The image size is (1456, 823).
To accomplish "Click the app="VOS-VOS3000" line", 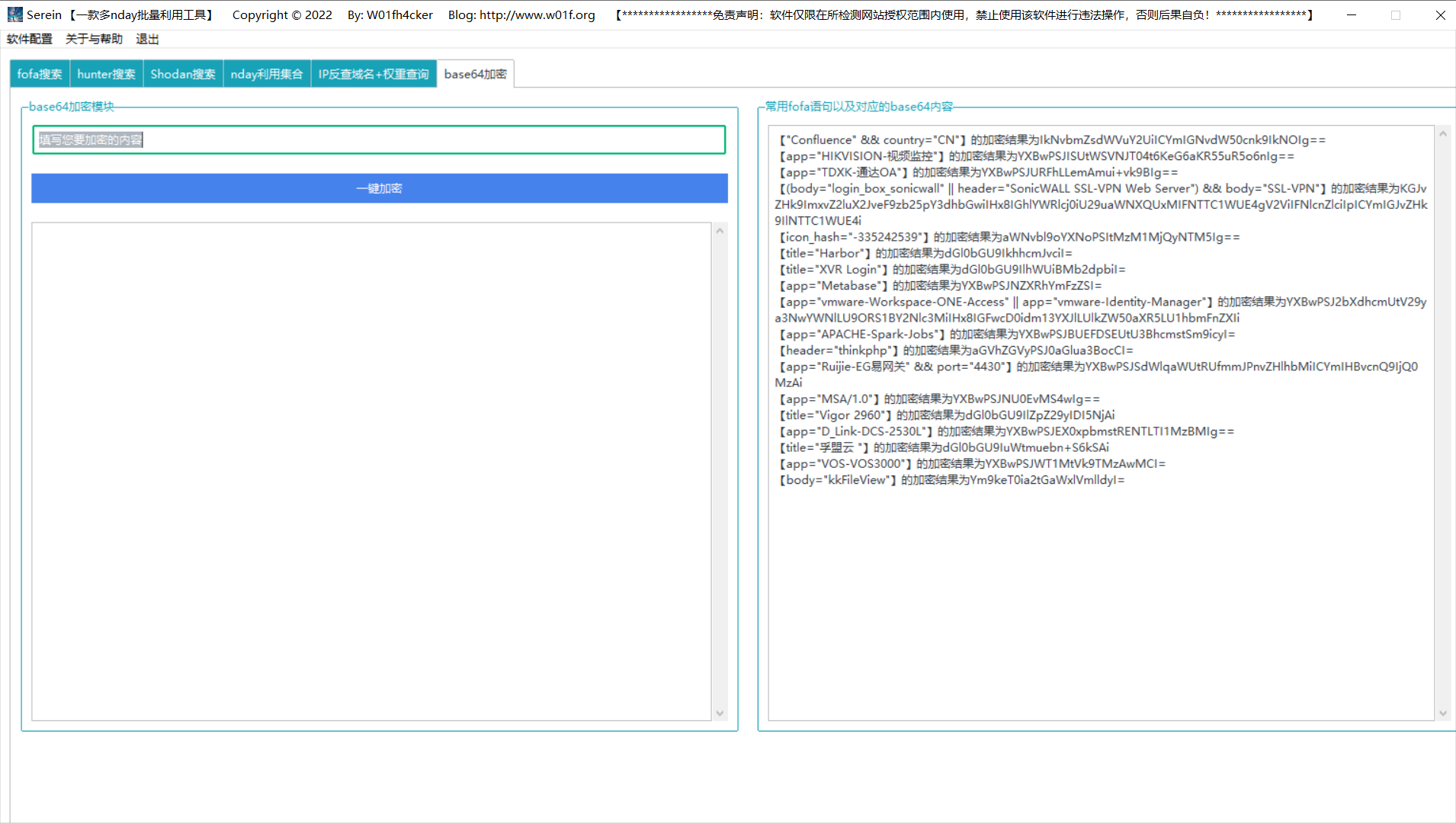I will point(970,463).
